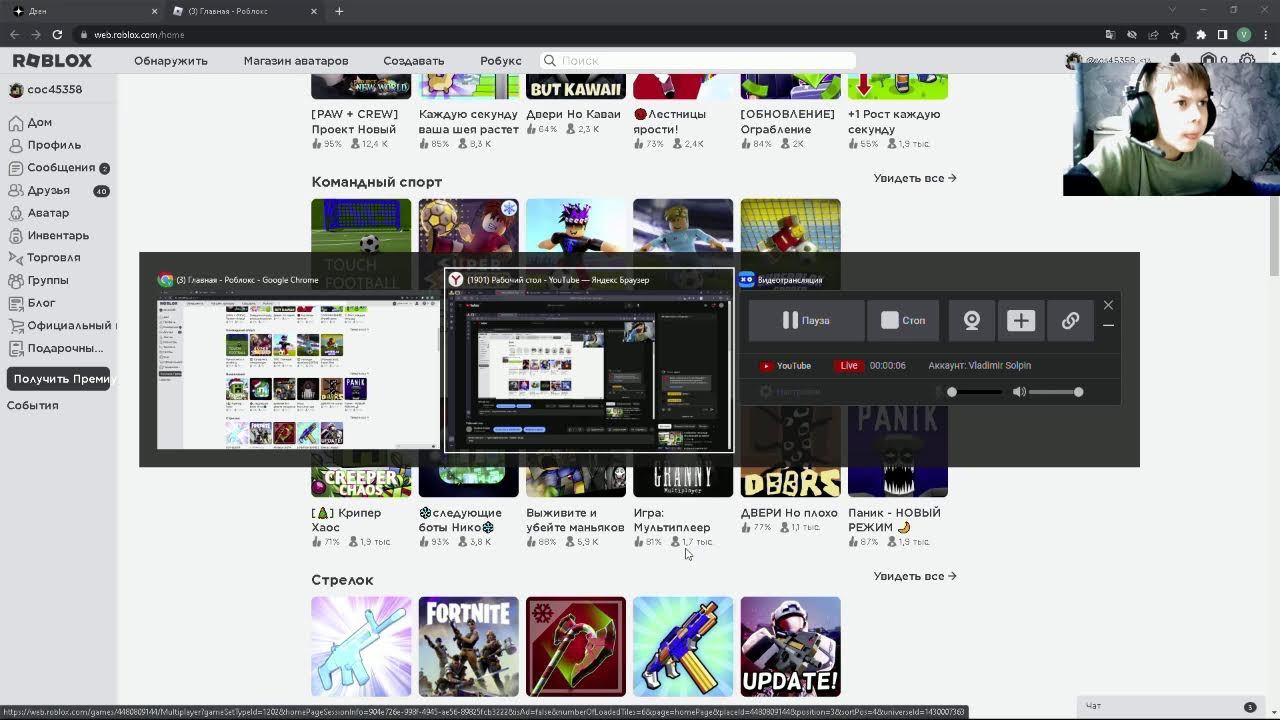Open a new Chrome tab
This screenshot has width=1280, height=720.
(x=339, y=11)
